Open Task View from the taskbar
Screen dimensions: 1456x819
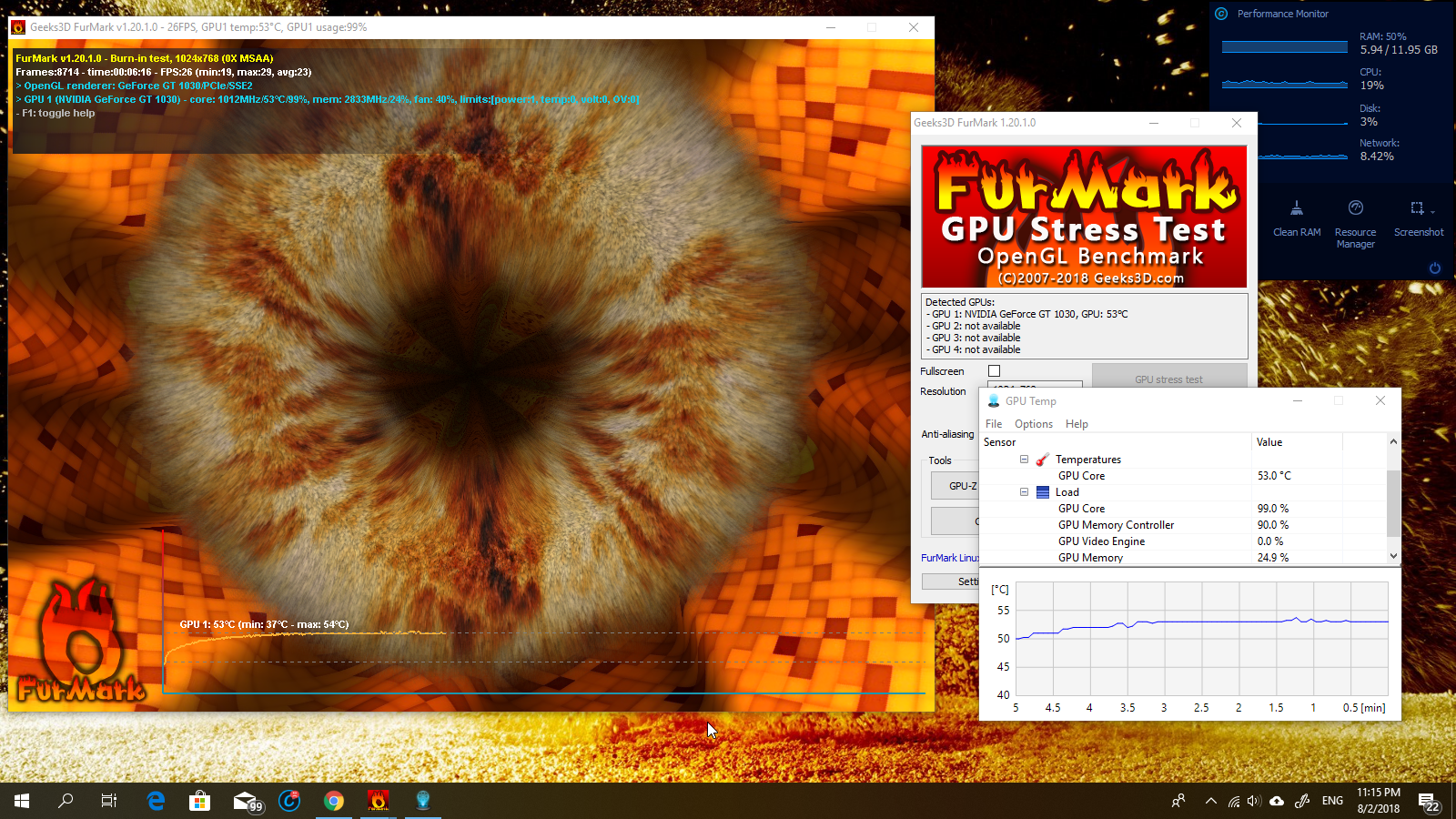coord(109,801)
